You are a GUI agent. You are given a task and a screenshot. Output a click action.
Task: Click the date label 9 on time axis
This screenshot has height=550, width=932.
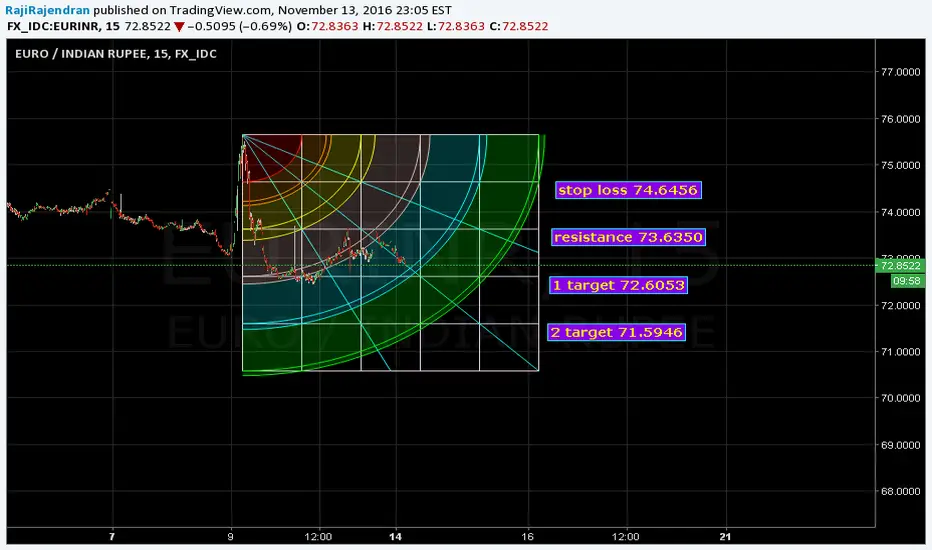tap(231, 537)
